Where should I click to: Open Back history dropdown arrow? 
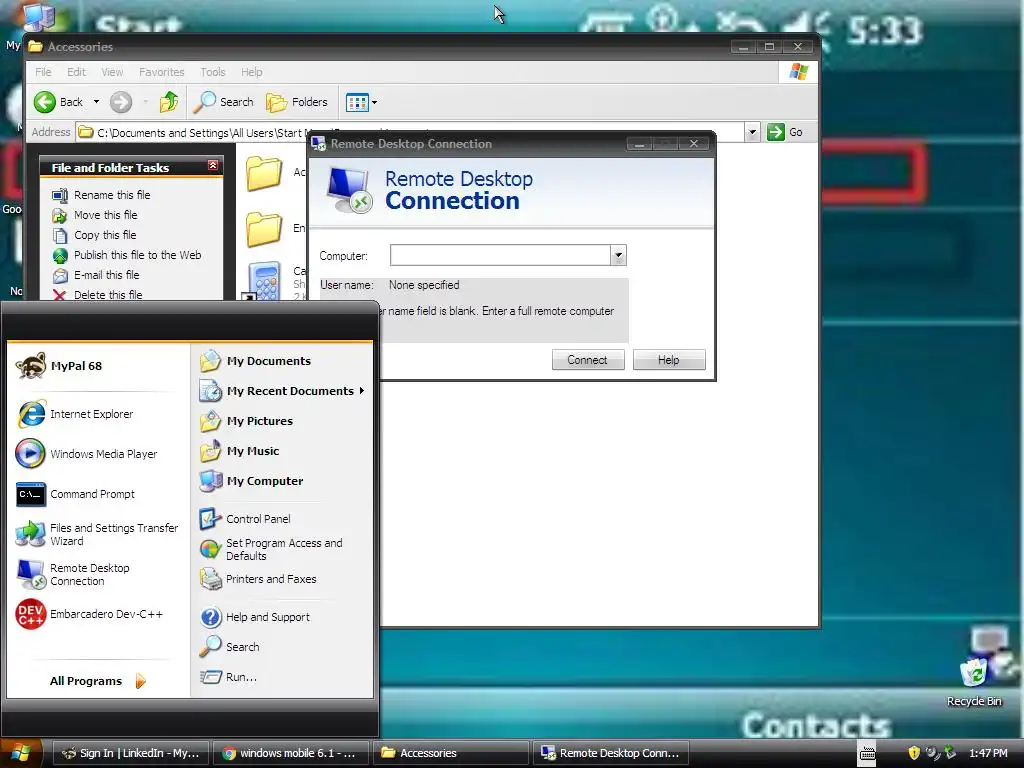click(96, 102)
